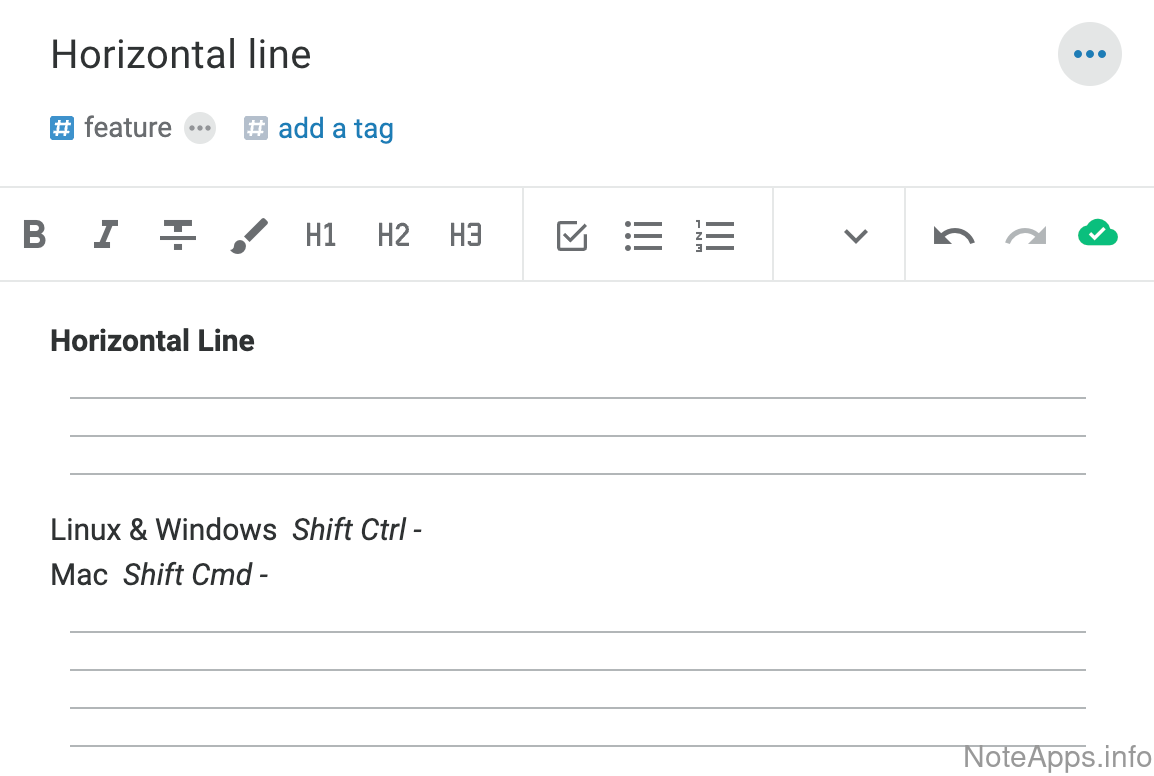Edit the note title 'Horizontal line'
This screenshot has width=1154, height=776.
pyautogui.click(x=181, y=54)
